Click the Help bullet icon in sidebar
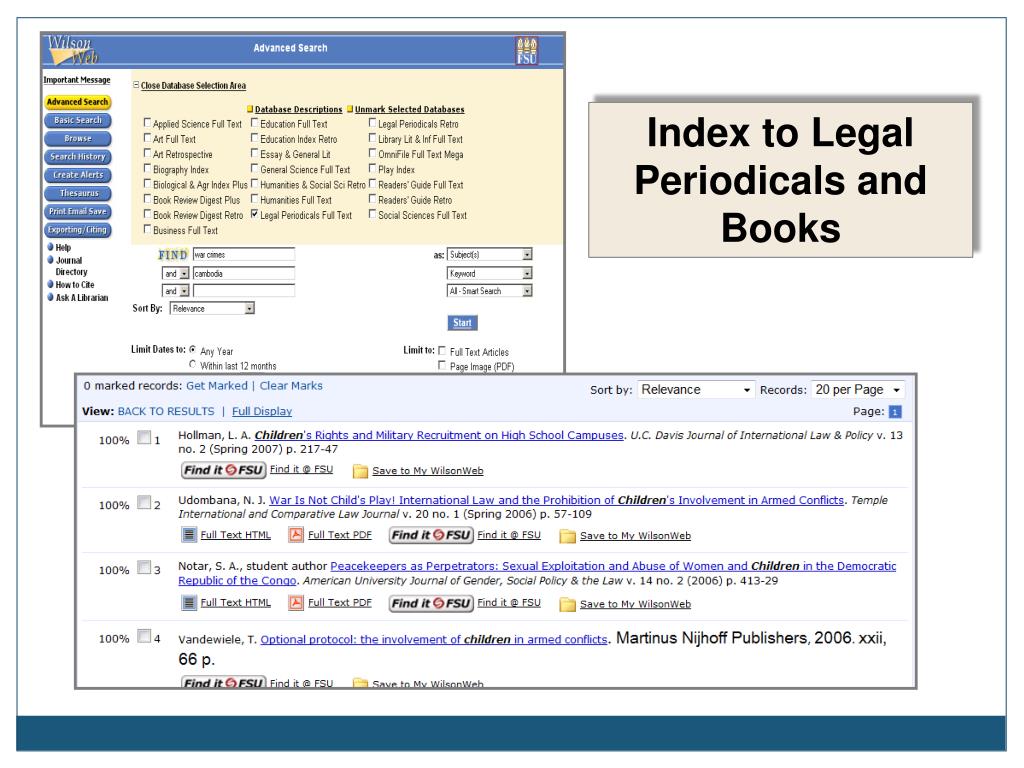 coord(50,247)
